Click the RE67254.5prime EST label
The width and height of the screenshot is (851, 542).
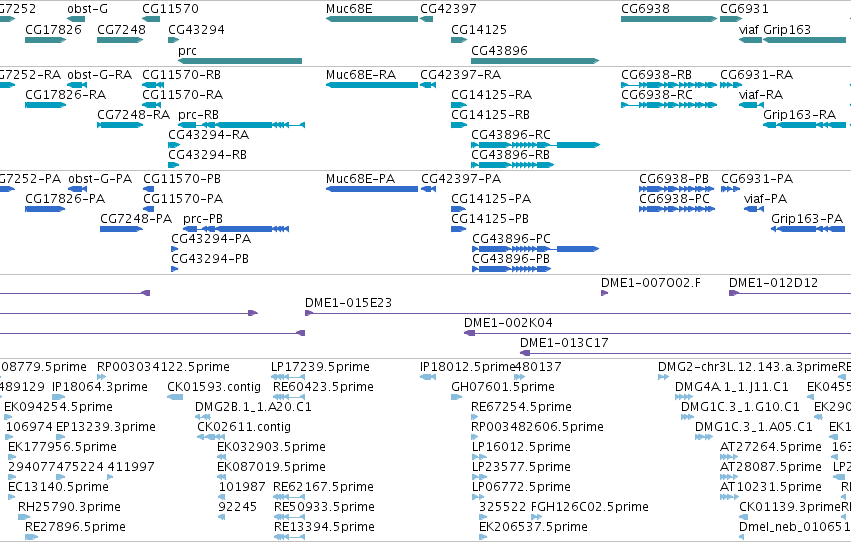point(522,407)
